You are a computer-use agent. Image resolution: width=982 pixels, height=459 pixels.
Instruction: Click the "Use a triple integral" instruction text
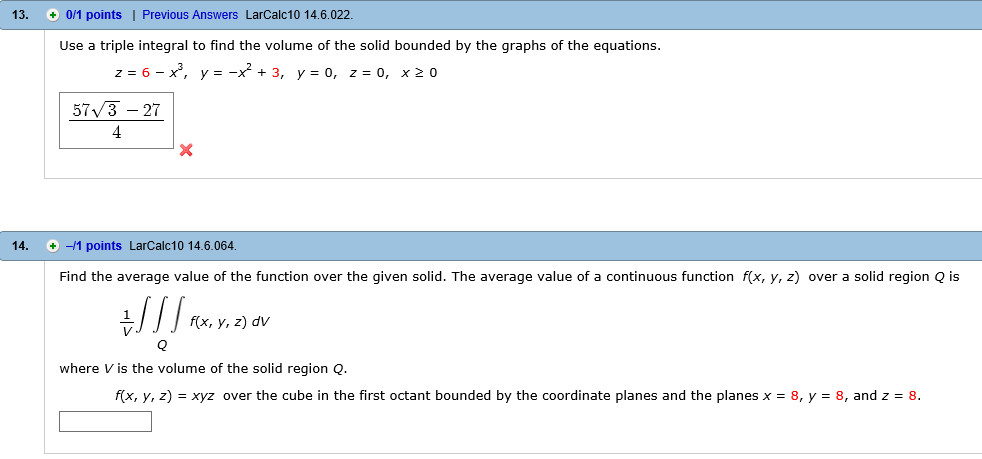[359, 46]
